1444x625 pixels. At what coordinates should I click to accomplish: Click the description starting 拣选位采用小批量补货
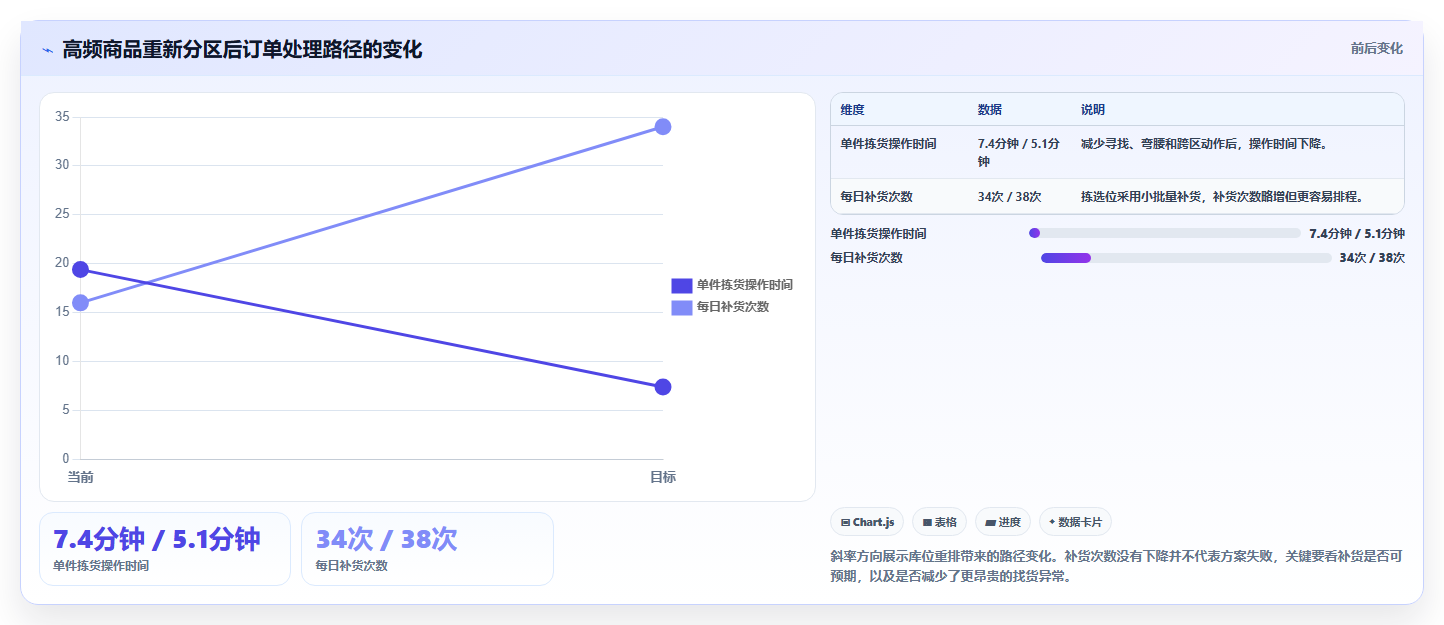[1222, 197]
